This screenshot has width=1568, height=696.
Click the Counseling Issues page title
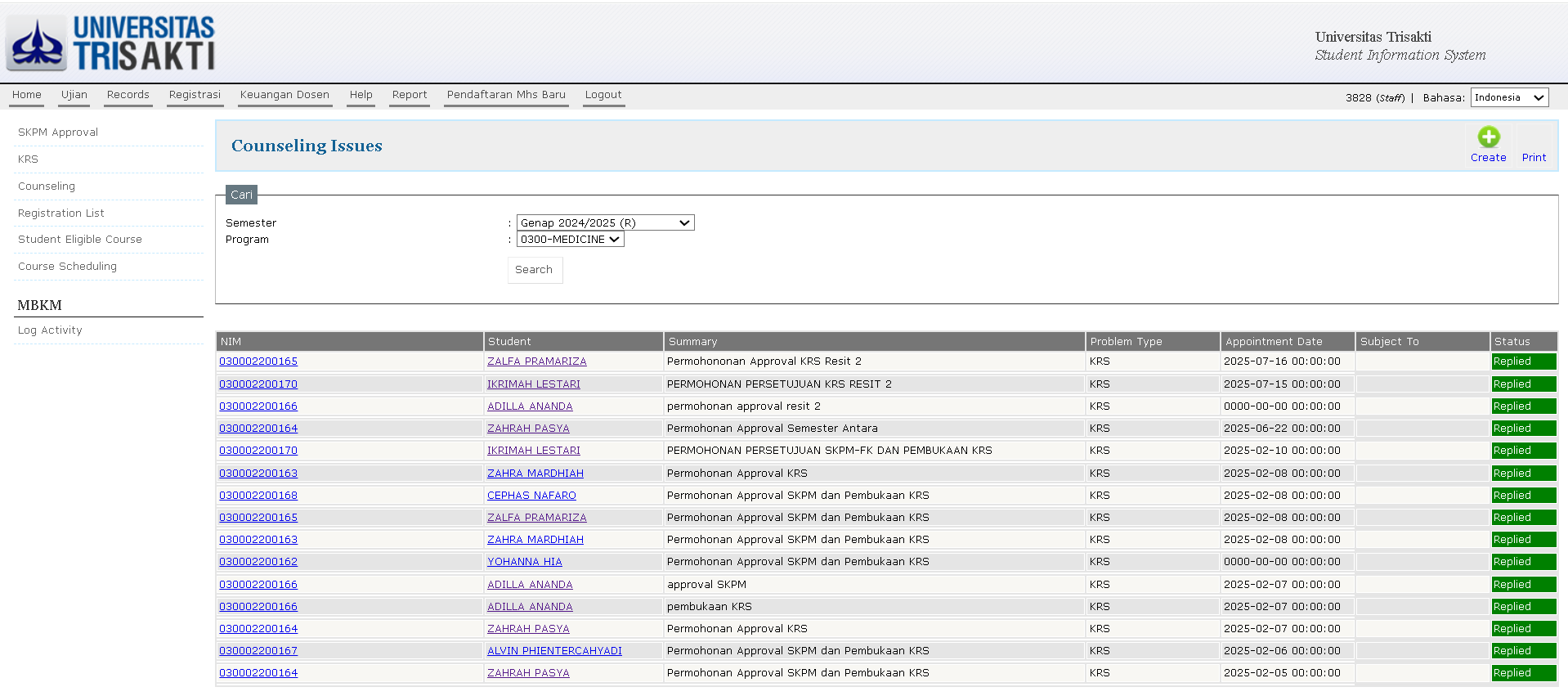point(307,146)
